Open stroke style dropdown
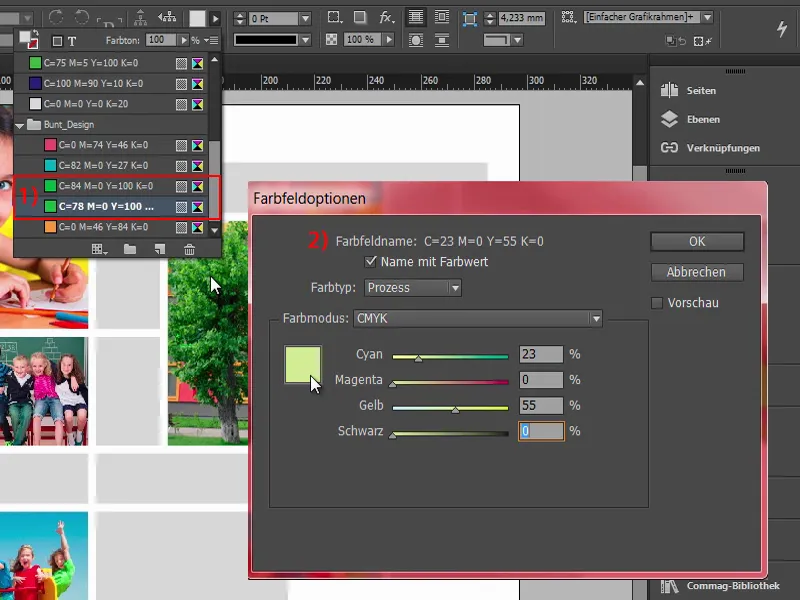The width and height of the screenshot is (800, 600). (305, 40)
